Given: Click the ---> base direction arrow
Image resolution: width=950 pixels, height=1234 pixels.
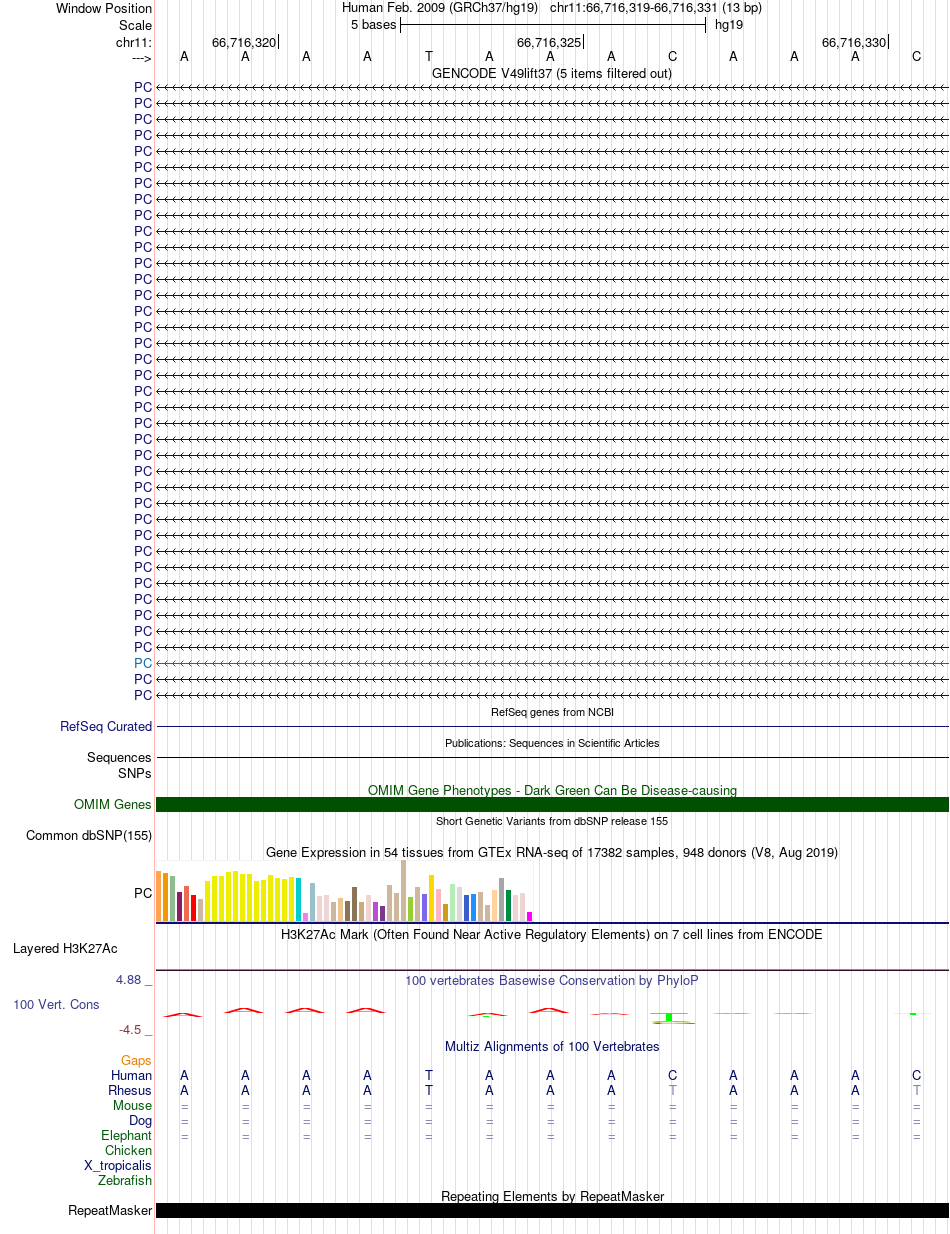Looking at the screenshot, I should [x=140, y=58].
